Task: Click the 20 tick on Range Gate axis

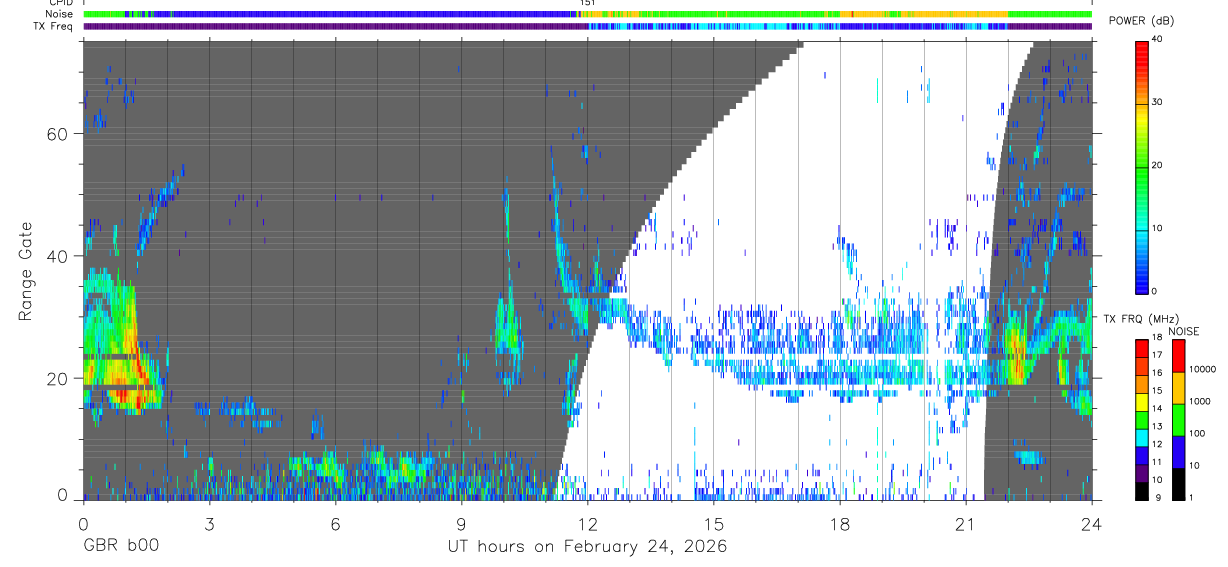Action: coord(58,378)
